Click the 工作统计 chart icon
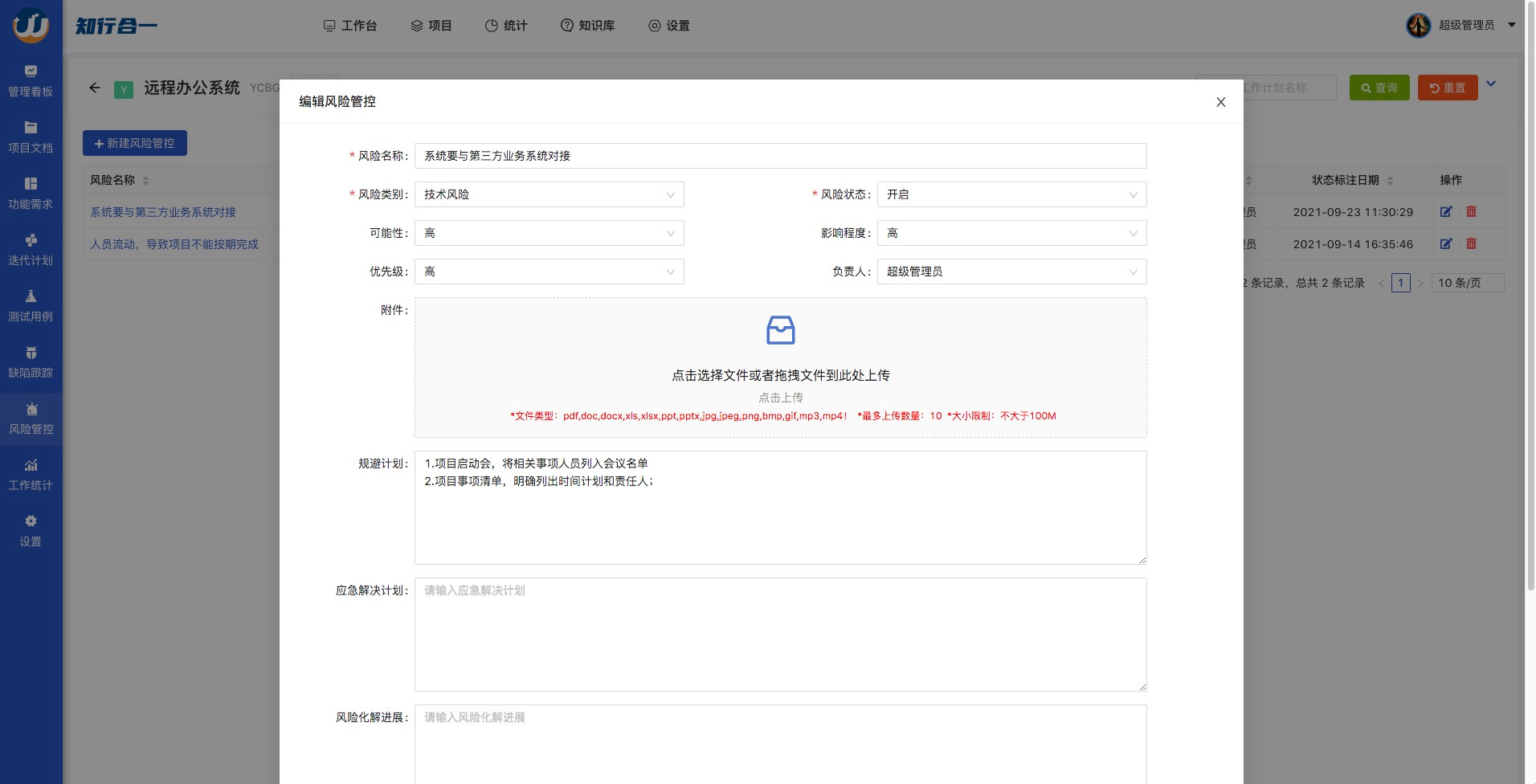 coord(31,465)
